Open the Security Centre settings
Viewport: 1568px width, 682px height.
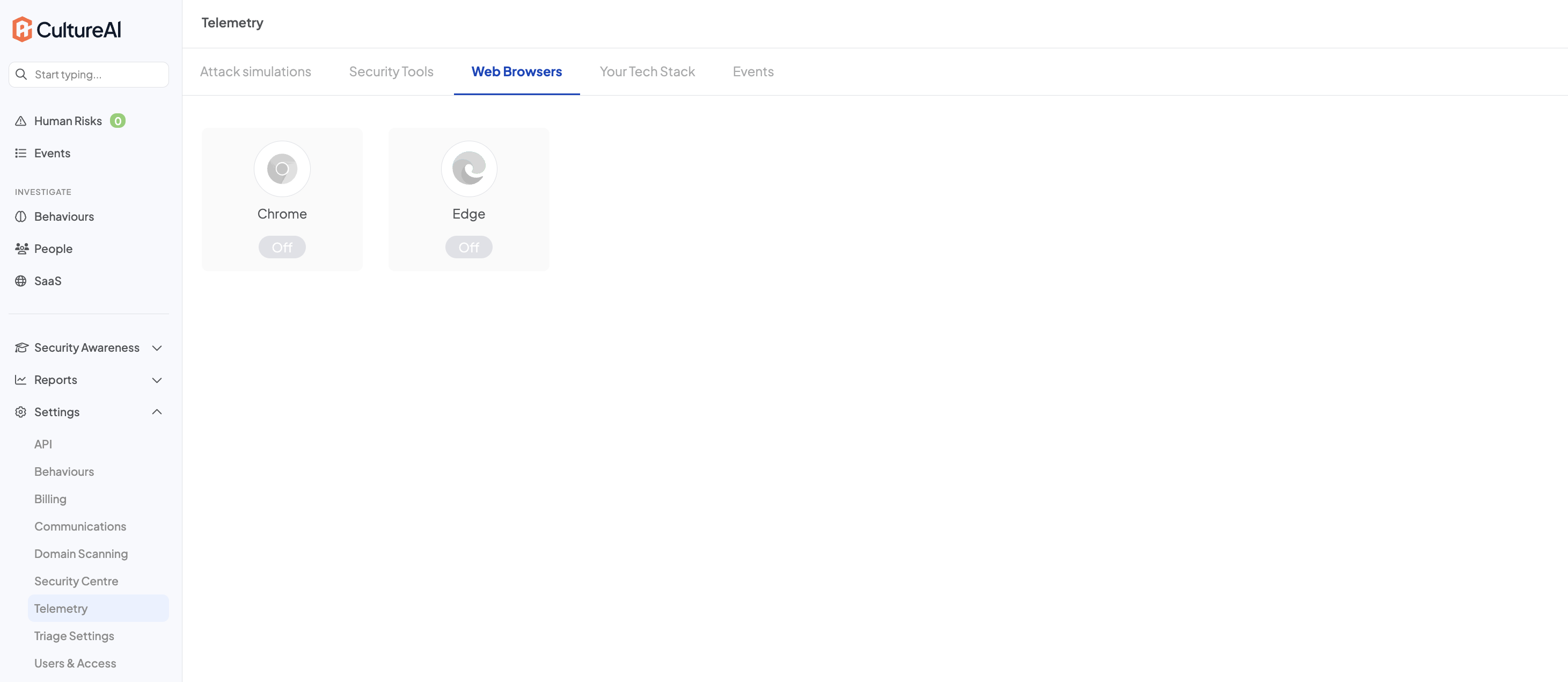coord(76,581)
